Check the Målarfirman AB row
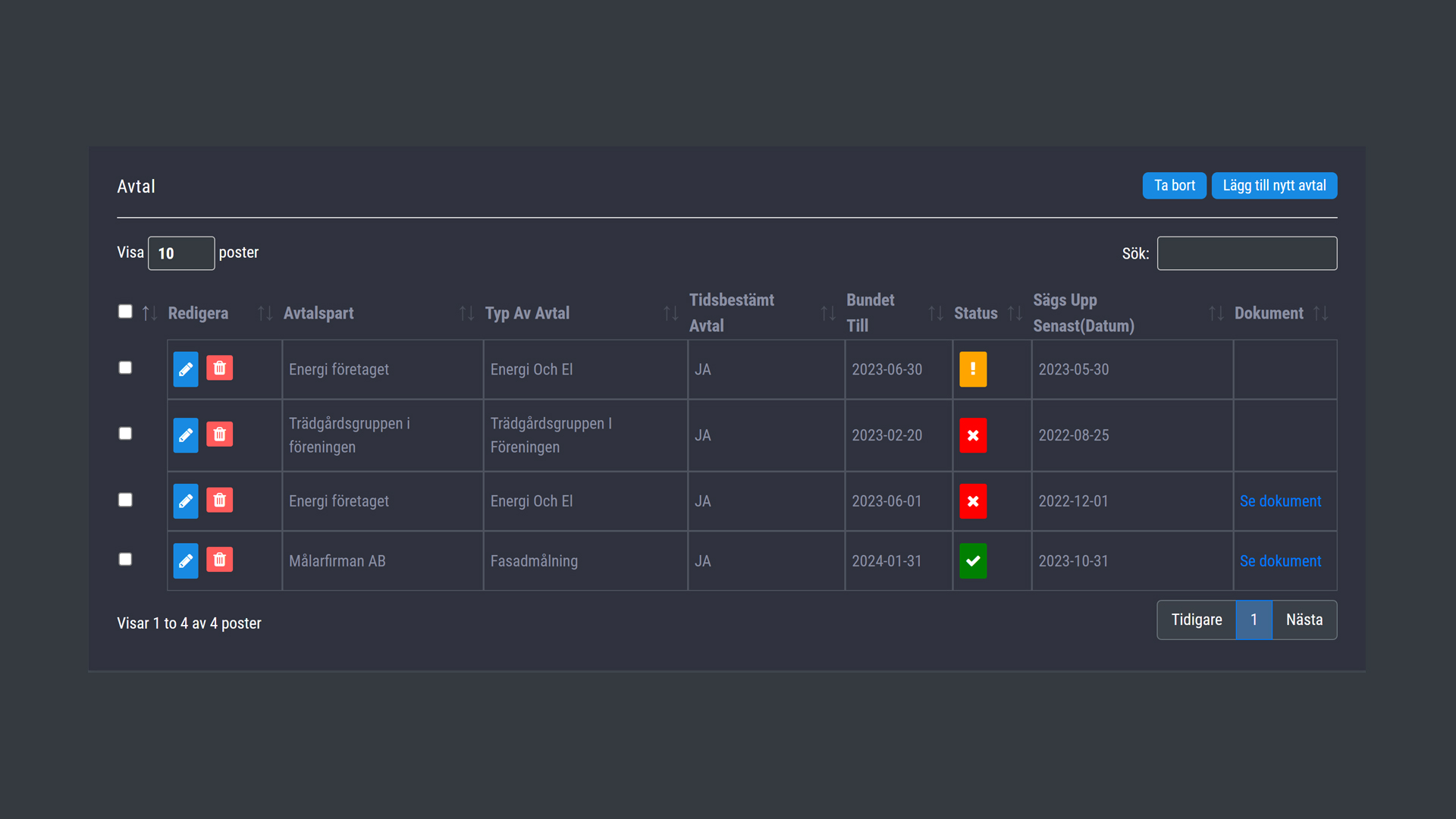Screen dimensions: 1456x819 tap(125, 560)
